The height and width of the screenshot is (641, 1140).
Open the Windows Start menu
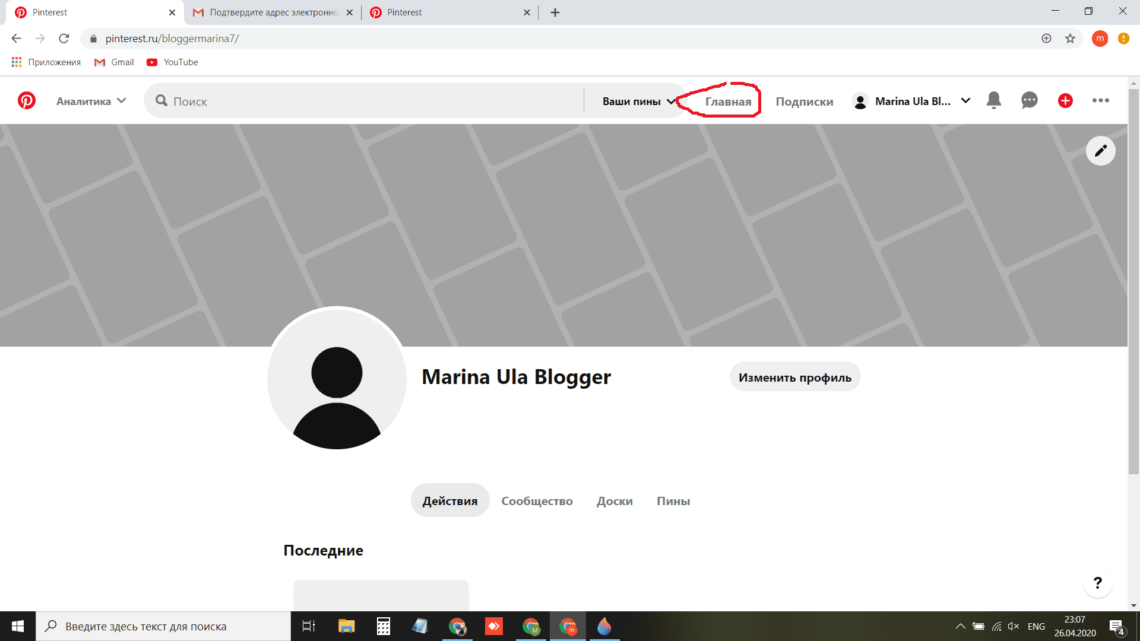click(x=17, y=626)
